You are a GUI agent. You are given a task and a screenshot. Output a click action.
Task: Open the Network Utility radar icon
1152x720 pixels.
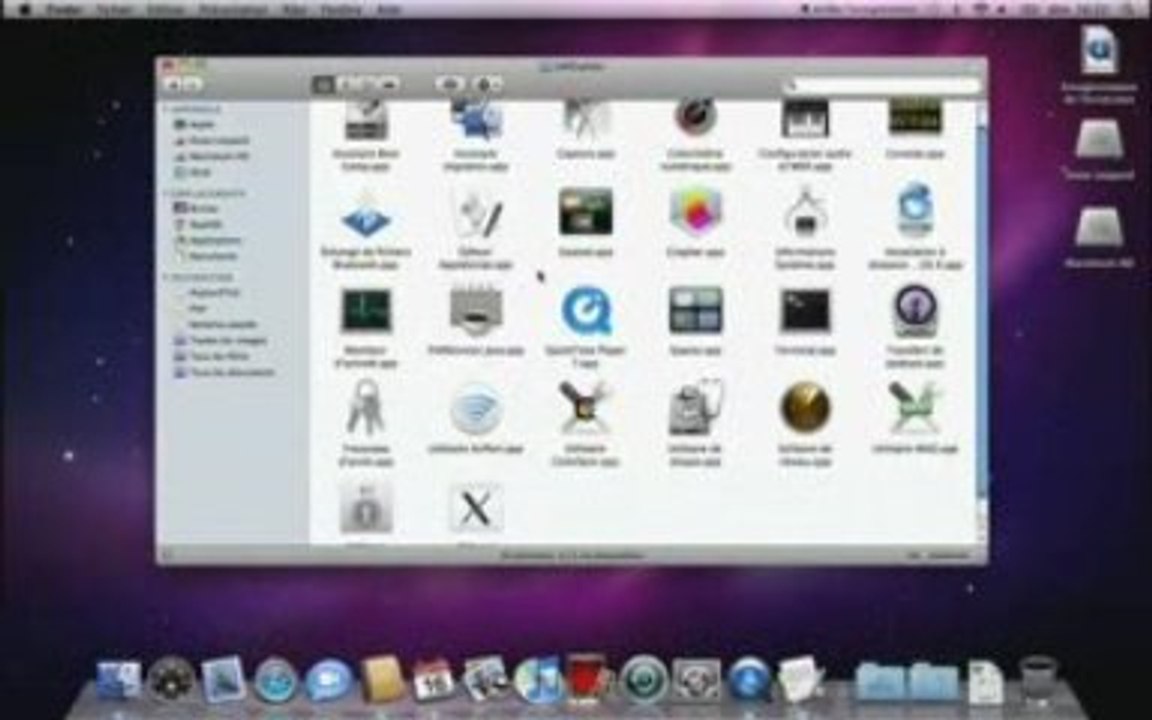click(805, 407)
